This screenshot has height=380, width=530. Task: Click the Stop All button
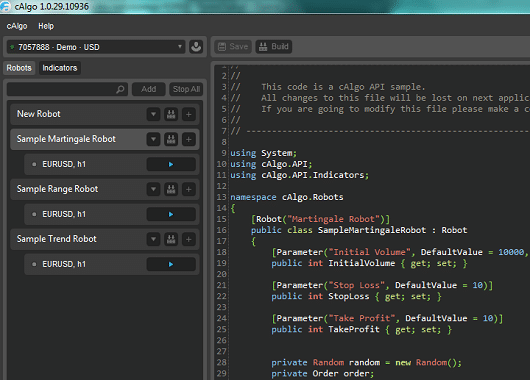186,89
